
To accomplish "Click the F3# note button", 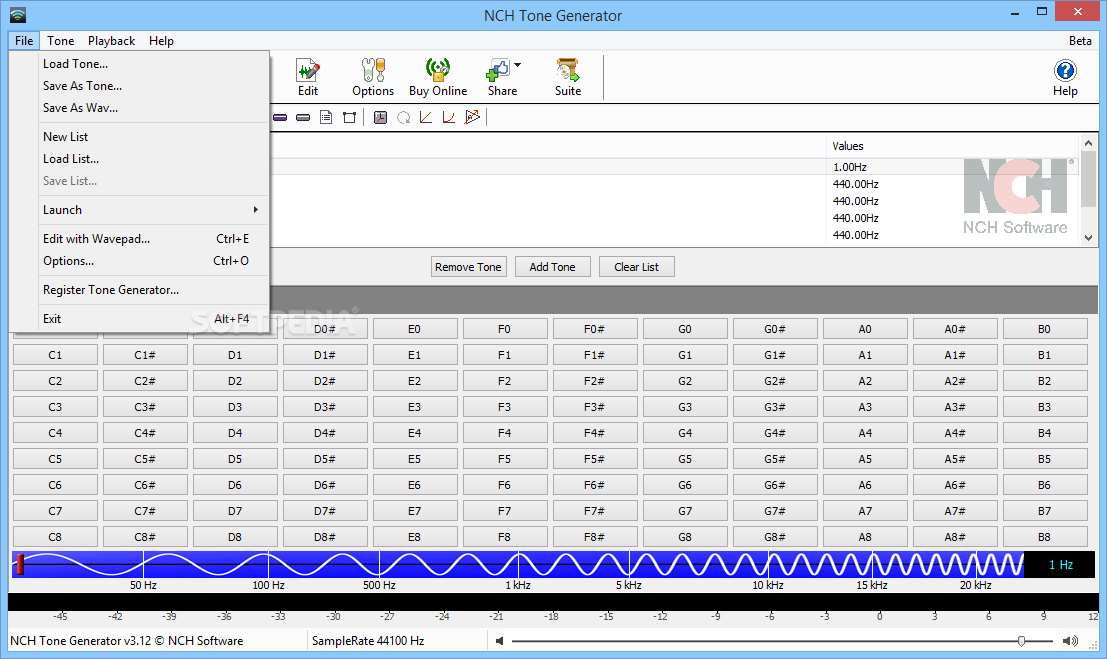I will [x=594, y=407].
